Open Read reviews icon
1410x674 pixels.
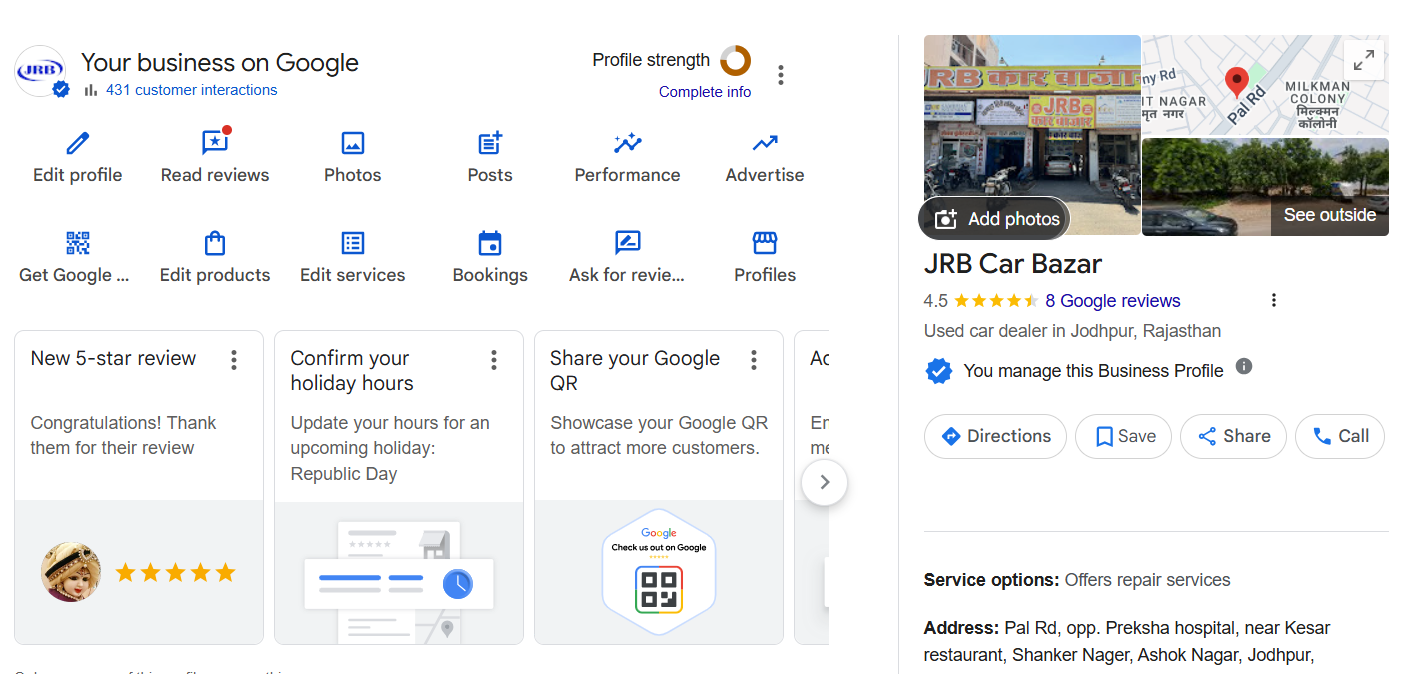(x=215, y=144)
